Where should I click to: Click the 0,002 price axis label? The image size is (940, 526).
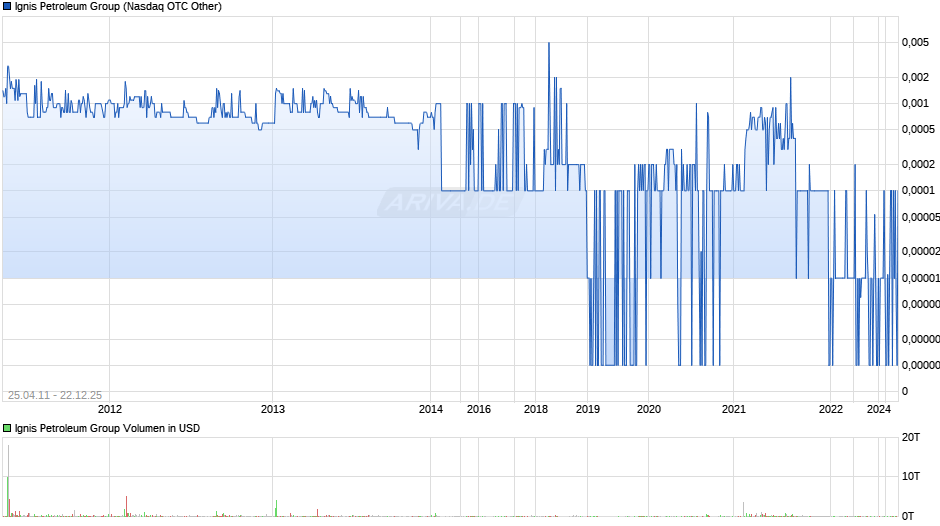tap(915, 77)
